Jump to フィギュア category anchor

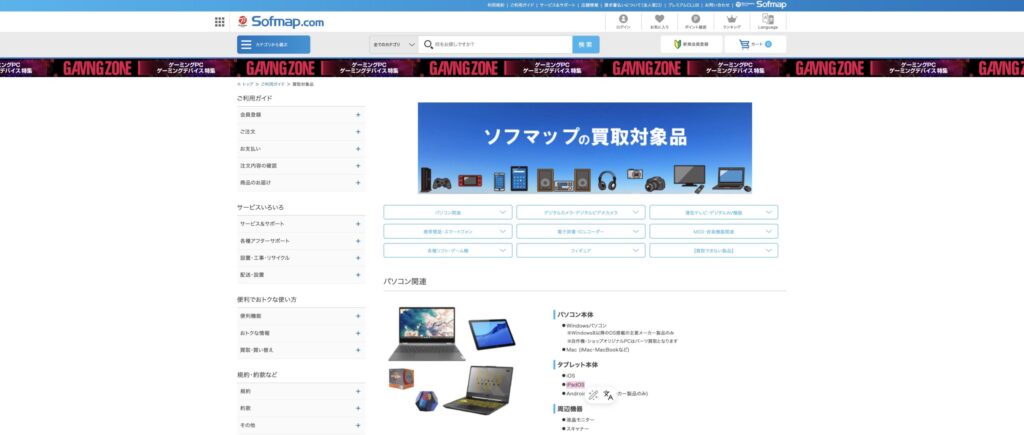[580, 250]
